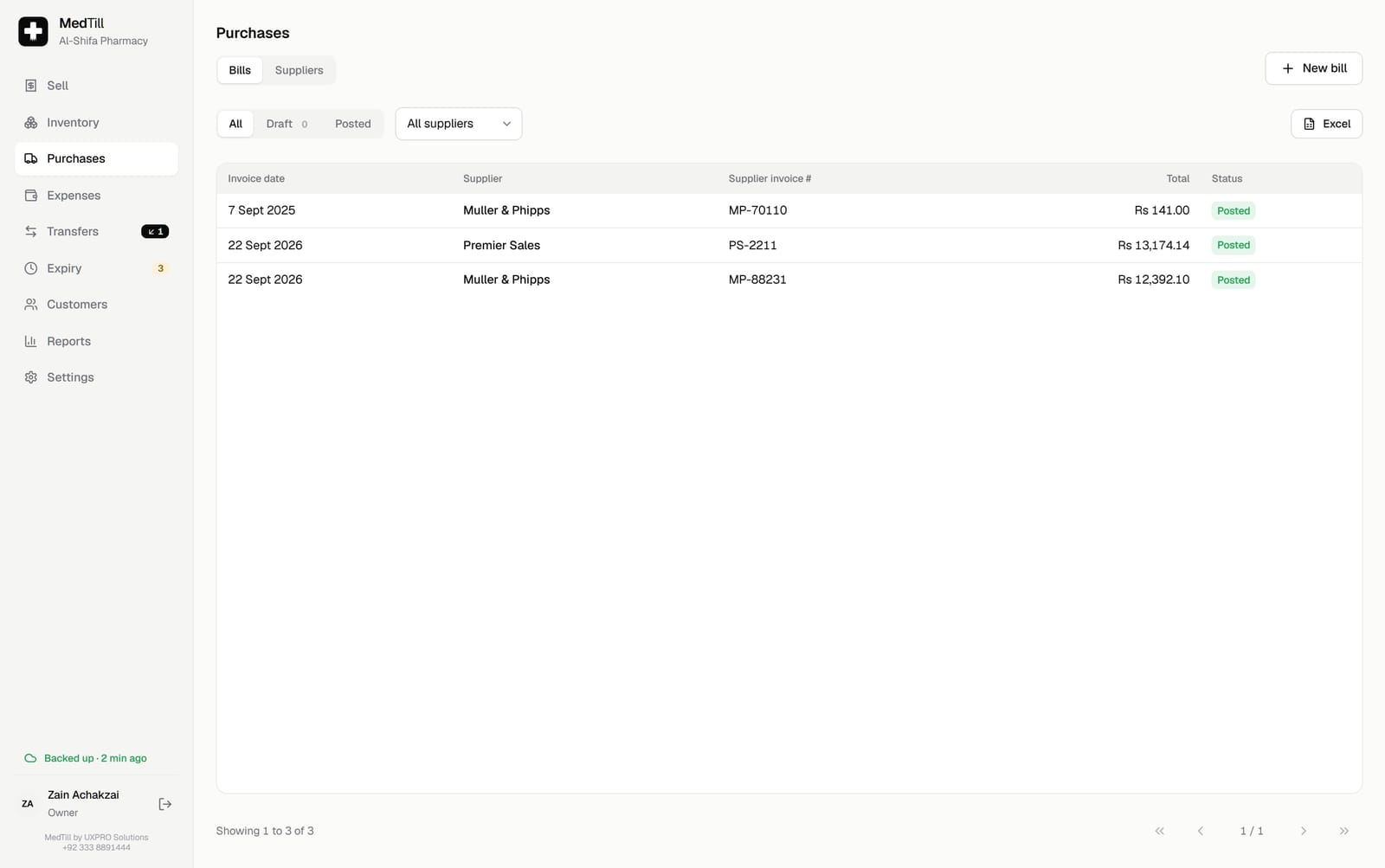
Task: Filter bills by Posted tab
Action: click(x=353, y=124)
